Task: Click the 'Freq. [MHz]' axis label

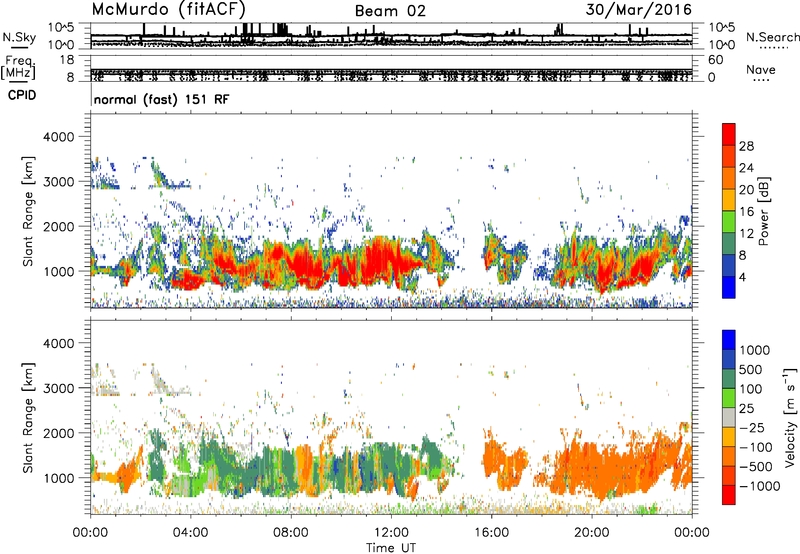Action: pos(18,67)
